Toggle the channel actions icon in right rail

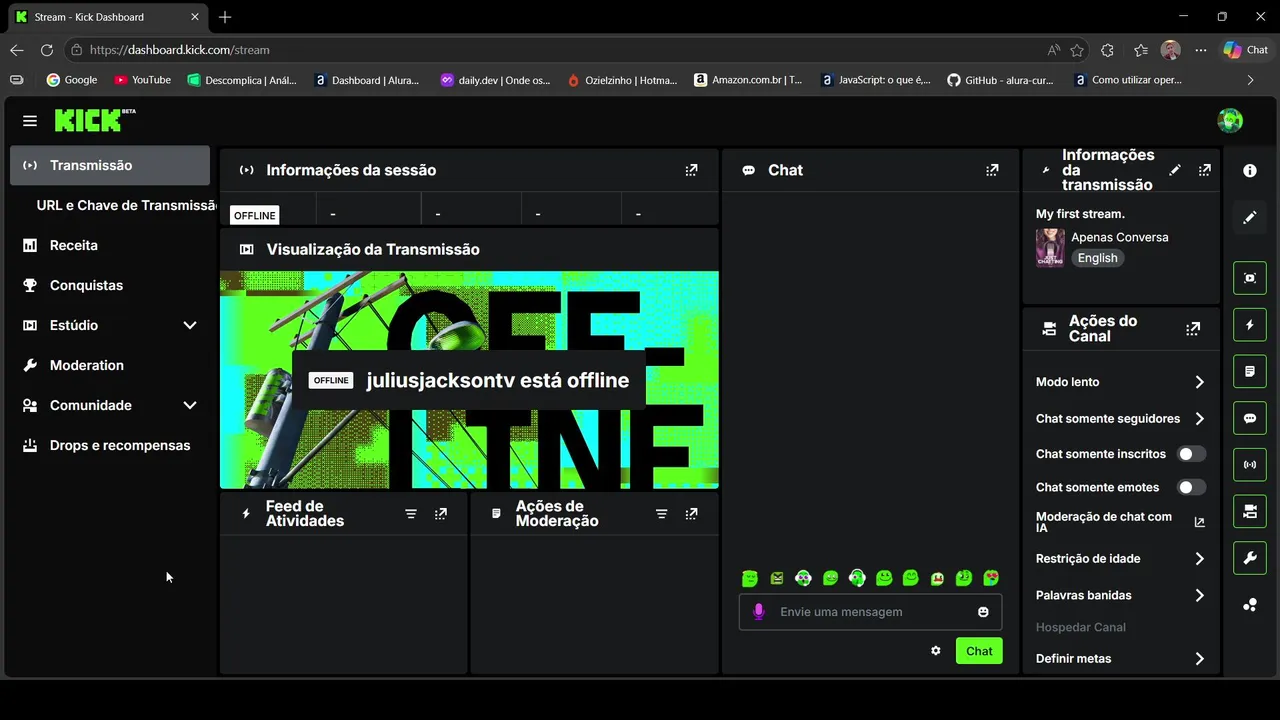coord(1250,511)
